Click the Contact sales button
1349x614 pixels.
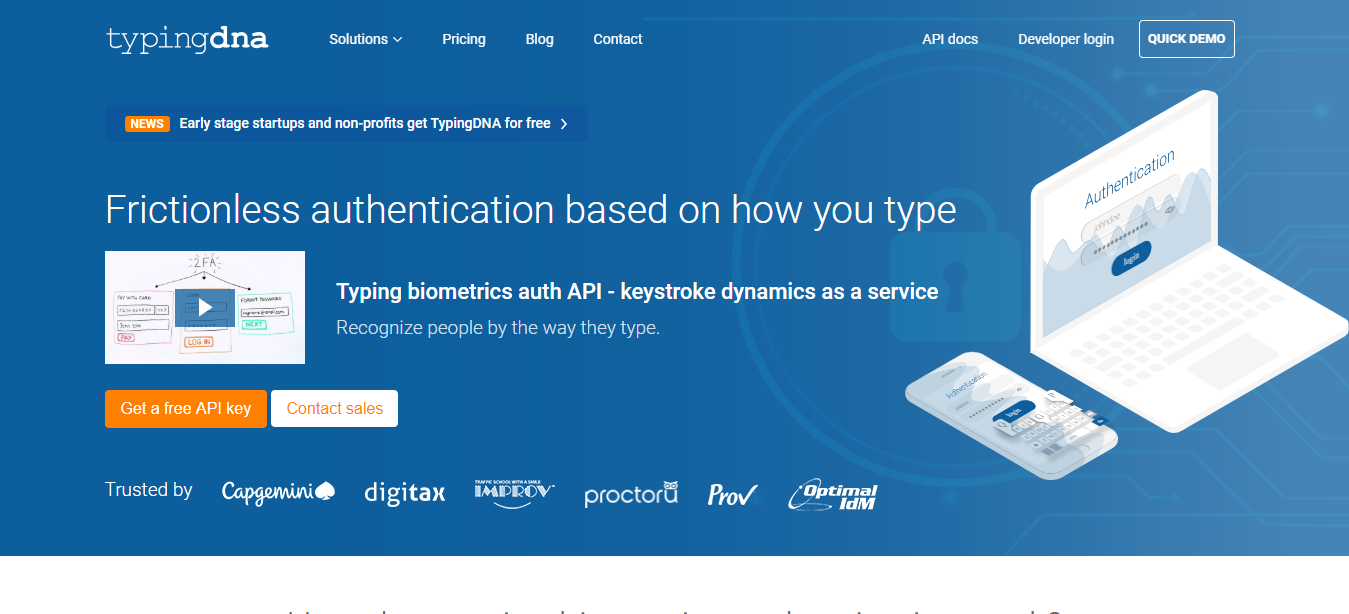tap(335, 409)
